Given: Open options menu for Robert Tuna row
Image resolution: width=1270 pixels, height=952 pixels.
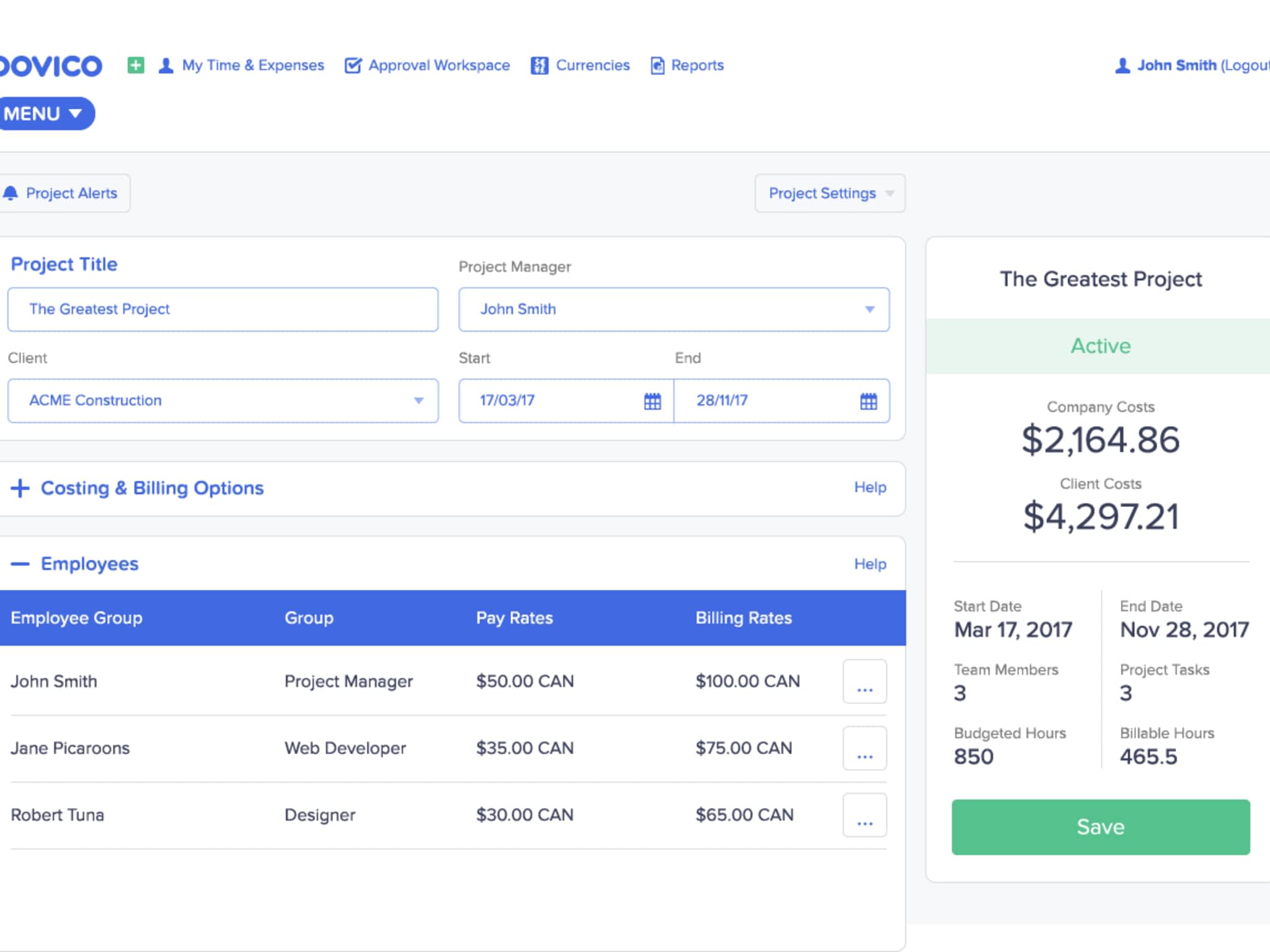Looking at the screenshot, I should pyautogui.click(x=864, y=815).
